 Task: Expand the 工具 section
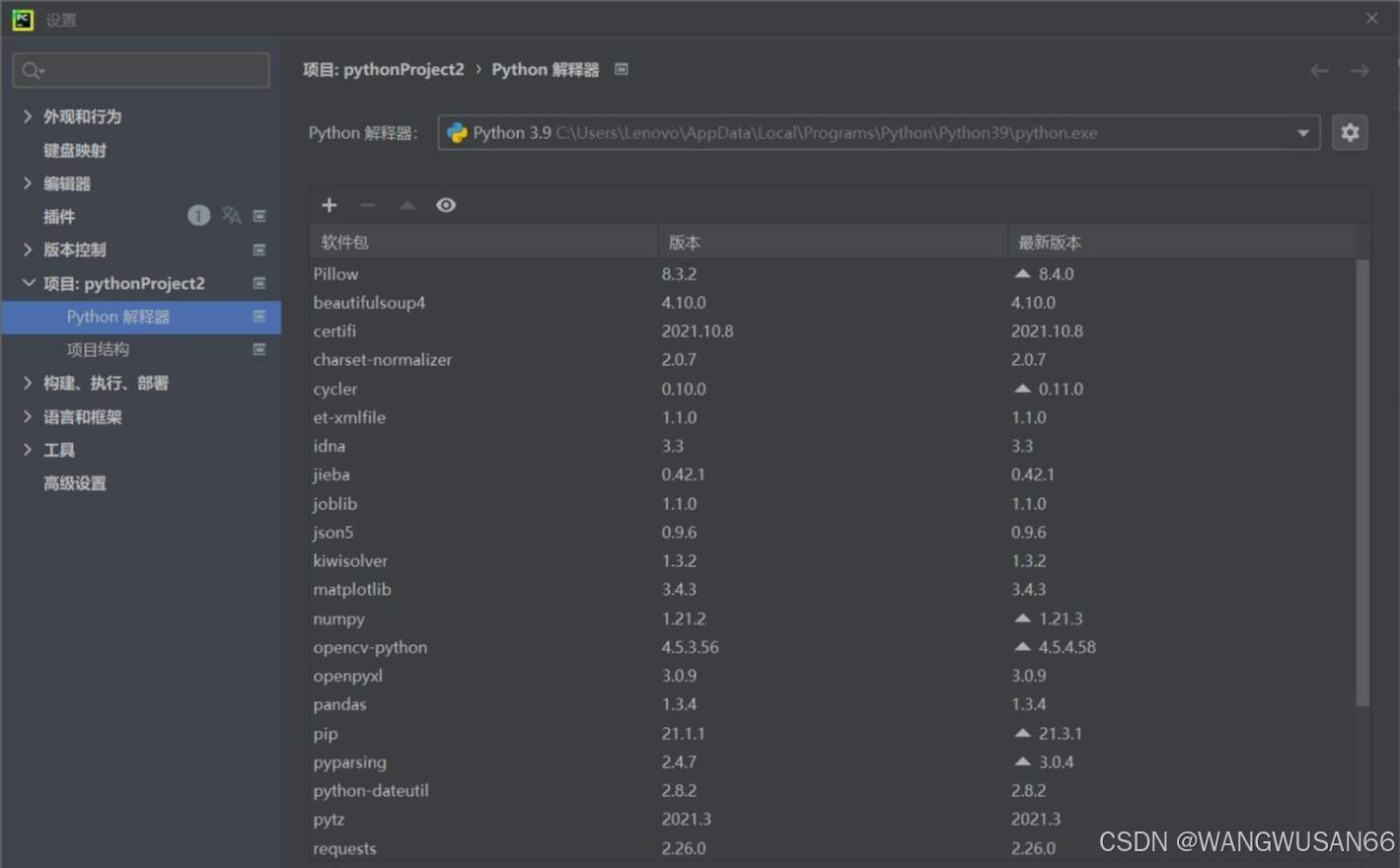(x=28, y=450)
